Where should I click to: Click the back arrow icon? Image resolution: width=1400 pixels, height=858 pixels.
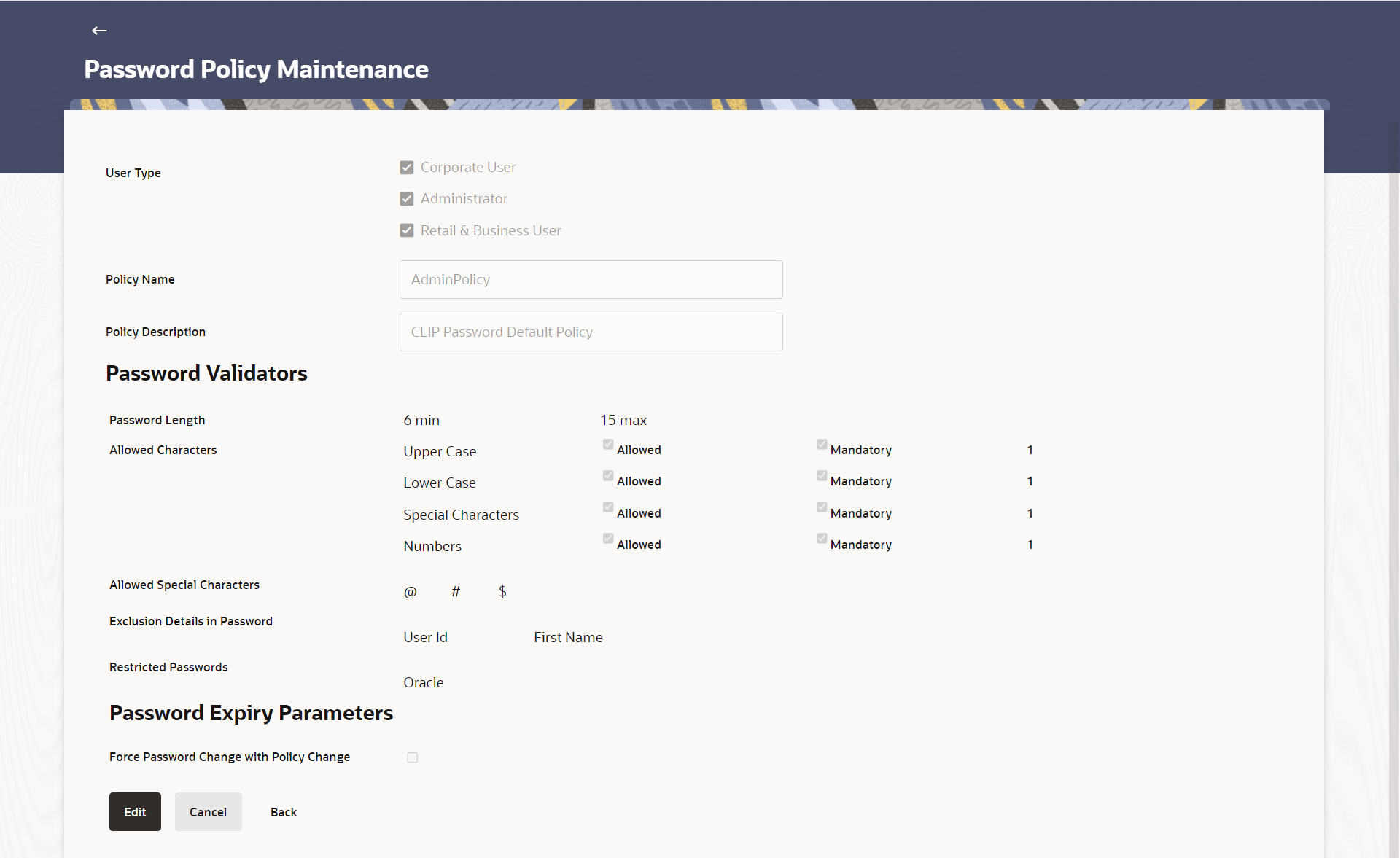[99, 31]
